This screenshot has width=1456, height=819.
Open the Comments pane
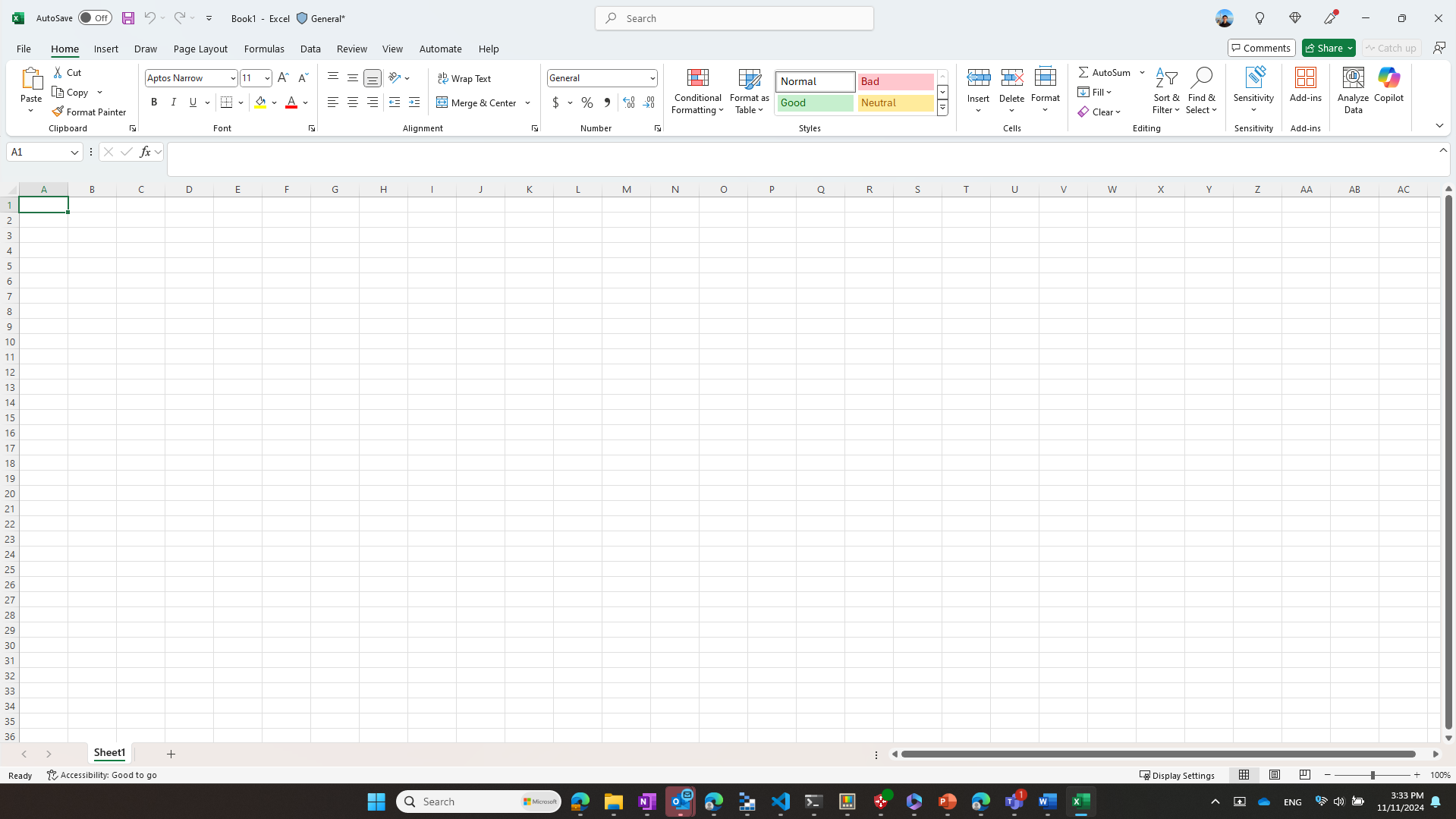coord(1261,47)
